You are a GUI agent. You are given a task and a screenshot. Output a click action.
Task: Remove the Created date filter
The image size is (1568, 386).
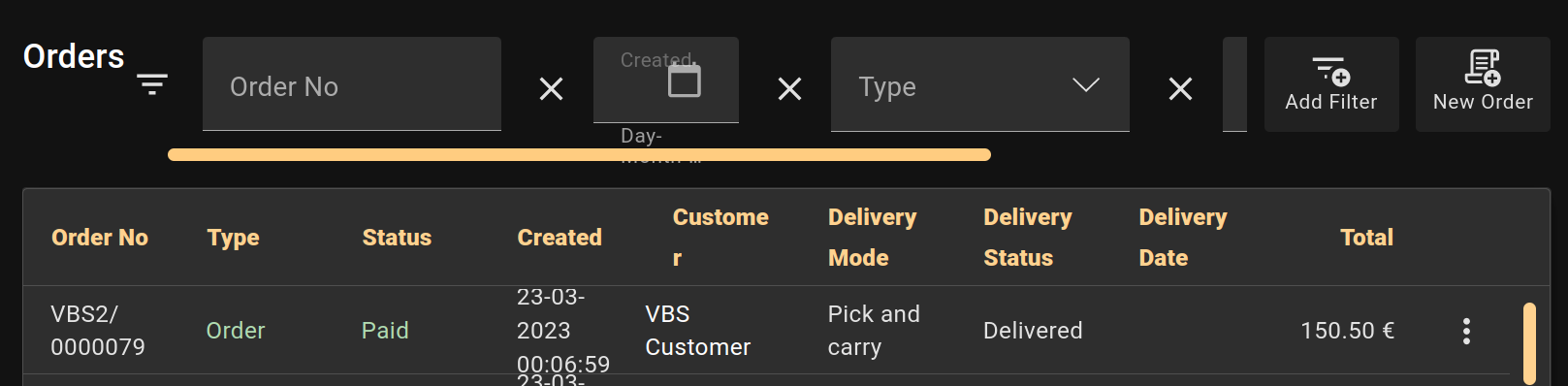pos(789,89)
